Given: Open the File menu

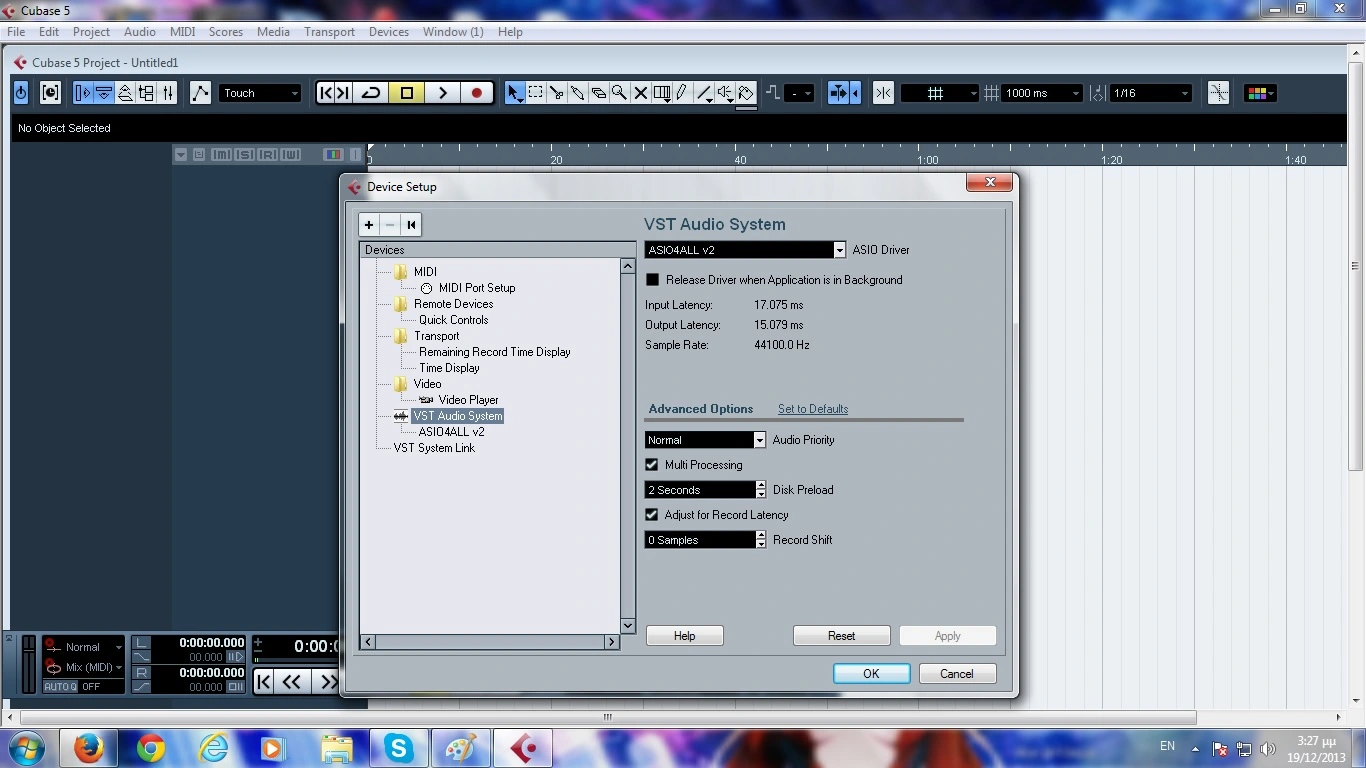Looking at the screenshot, I should tap(16, 32).
